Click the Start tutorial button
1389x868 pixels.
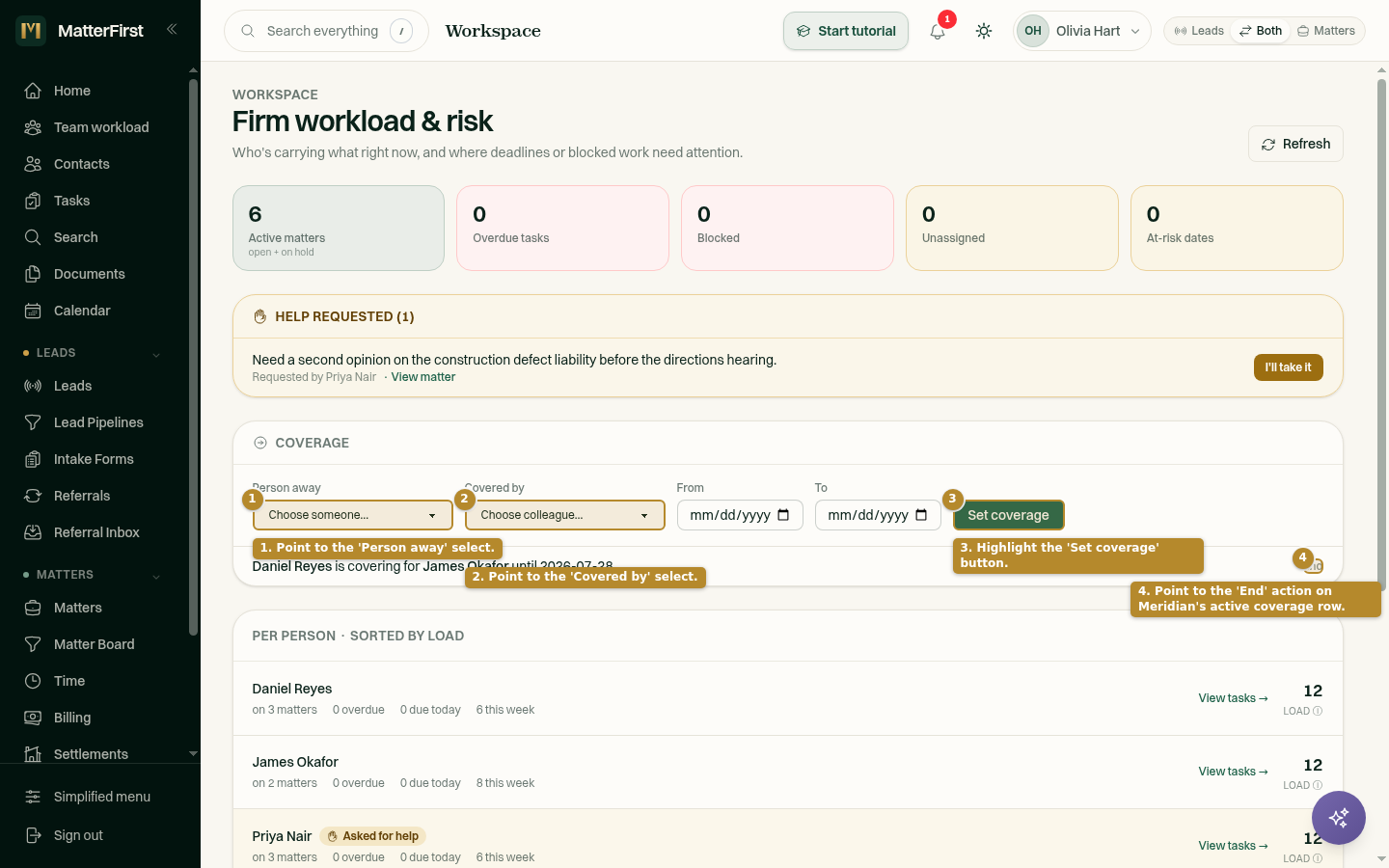(846, 31)
